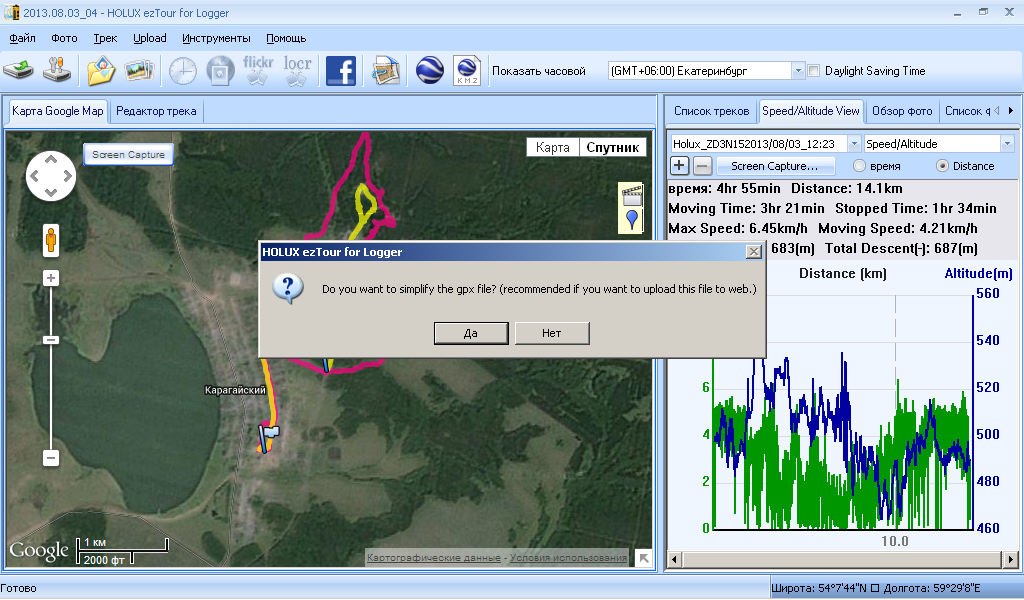Select the Speed/Altitude View tab
Screen dimensions: 1024x600
[810, 110]
